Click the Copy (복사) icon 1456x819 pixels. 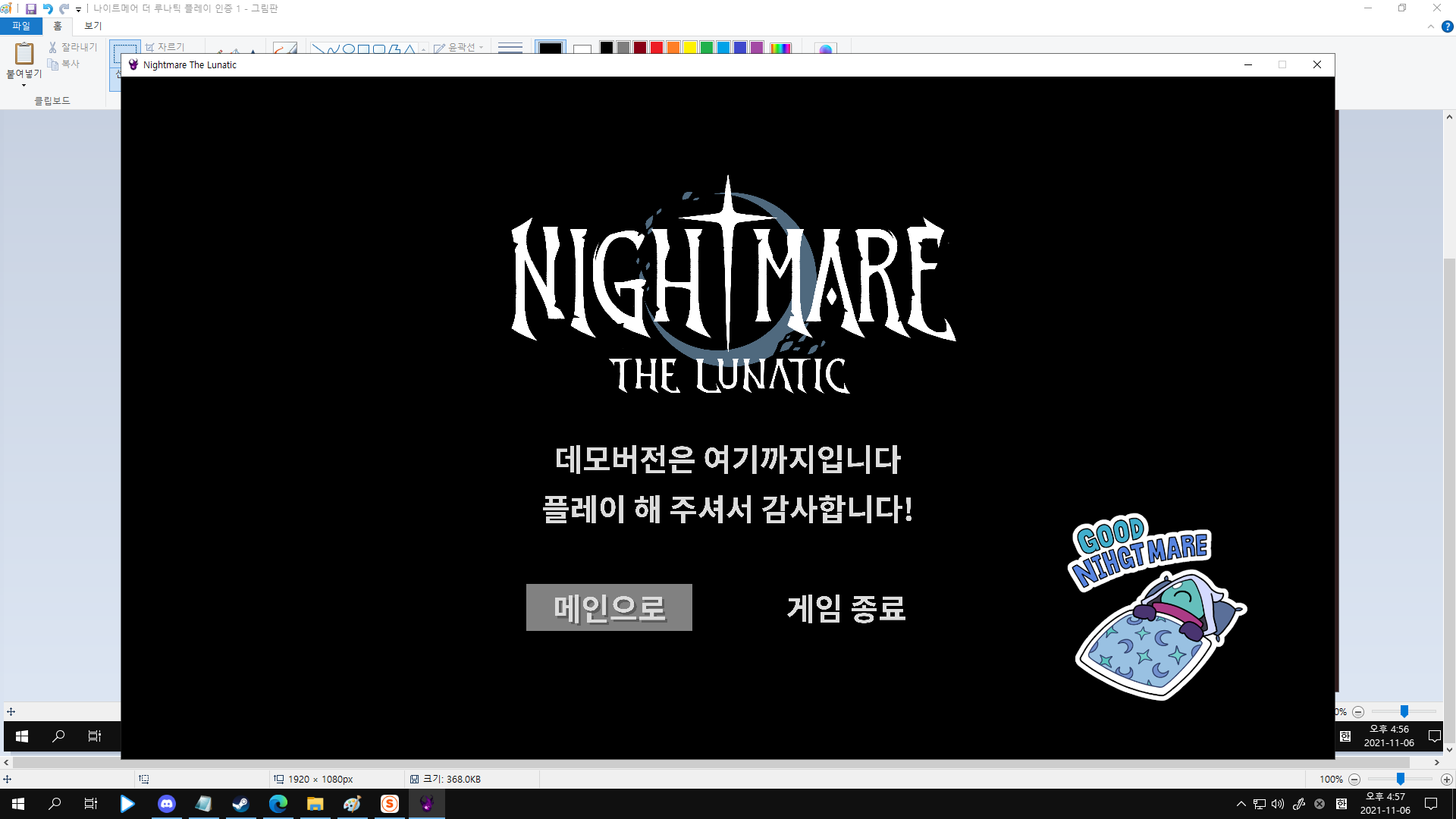tap(53, 64)
